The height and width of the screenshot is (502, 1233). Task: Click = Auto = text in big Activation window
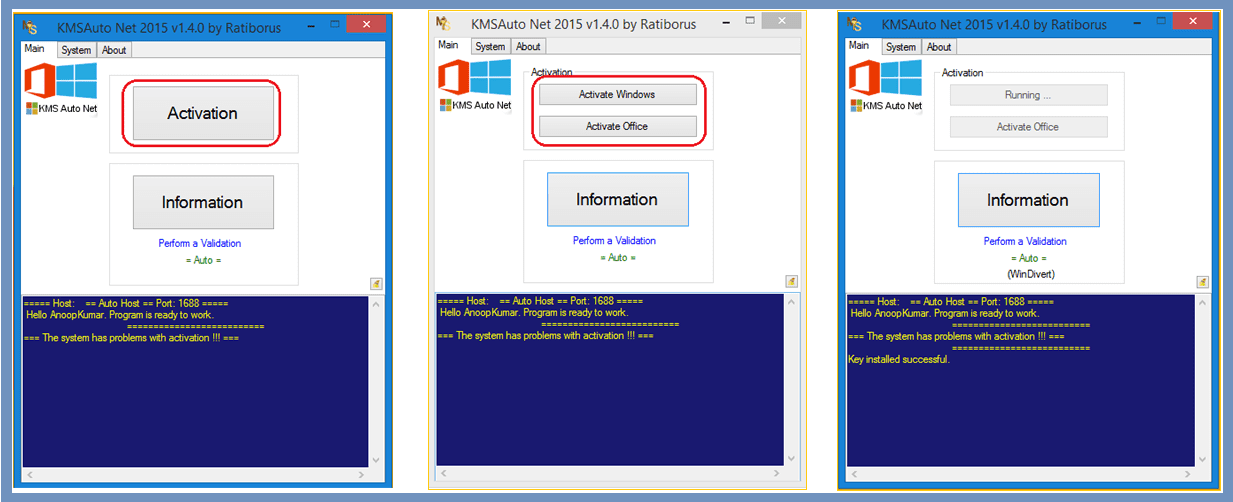(x=203, y=260)
